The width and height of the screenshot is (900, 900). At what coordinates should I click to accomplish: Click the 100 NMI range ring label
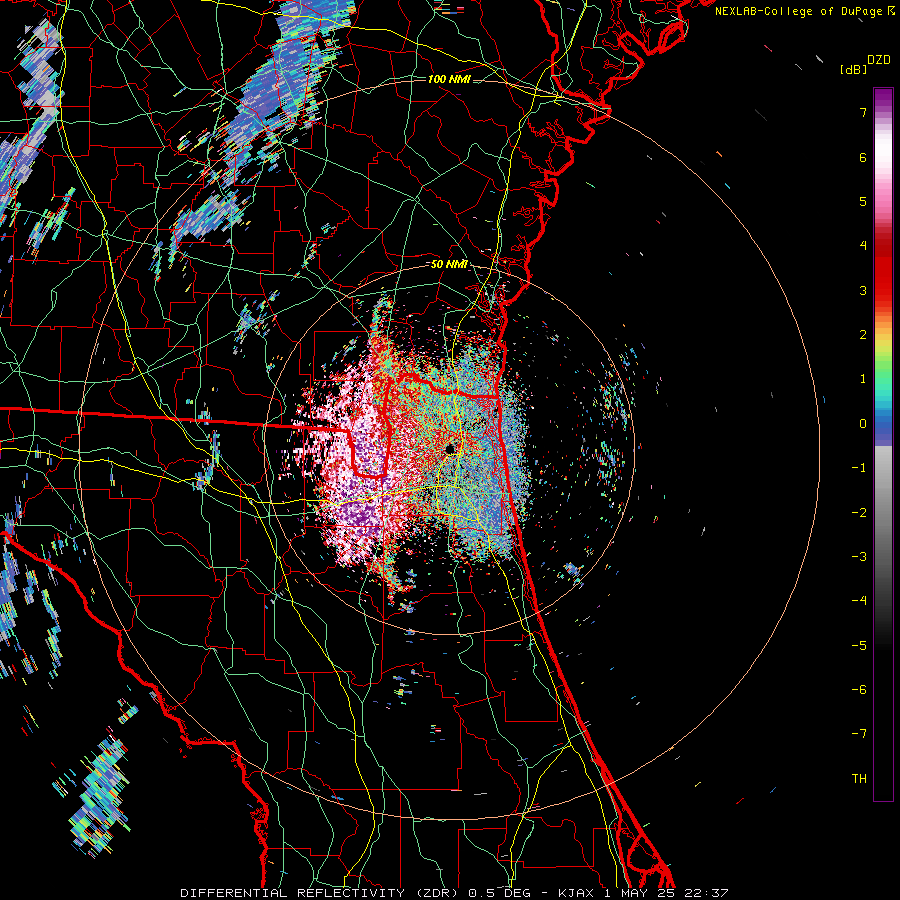(449, 79)
